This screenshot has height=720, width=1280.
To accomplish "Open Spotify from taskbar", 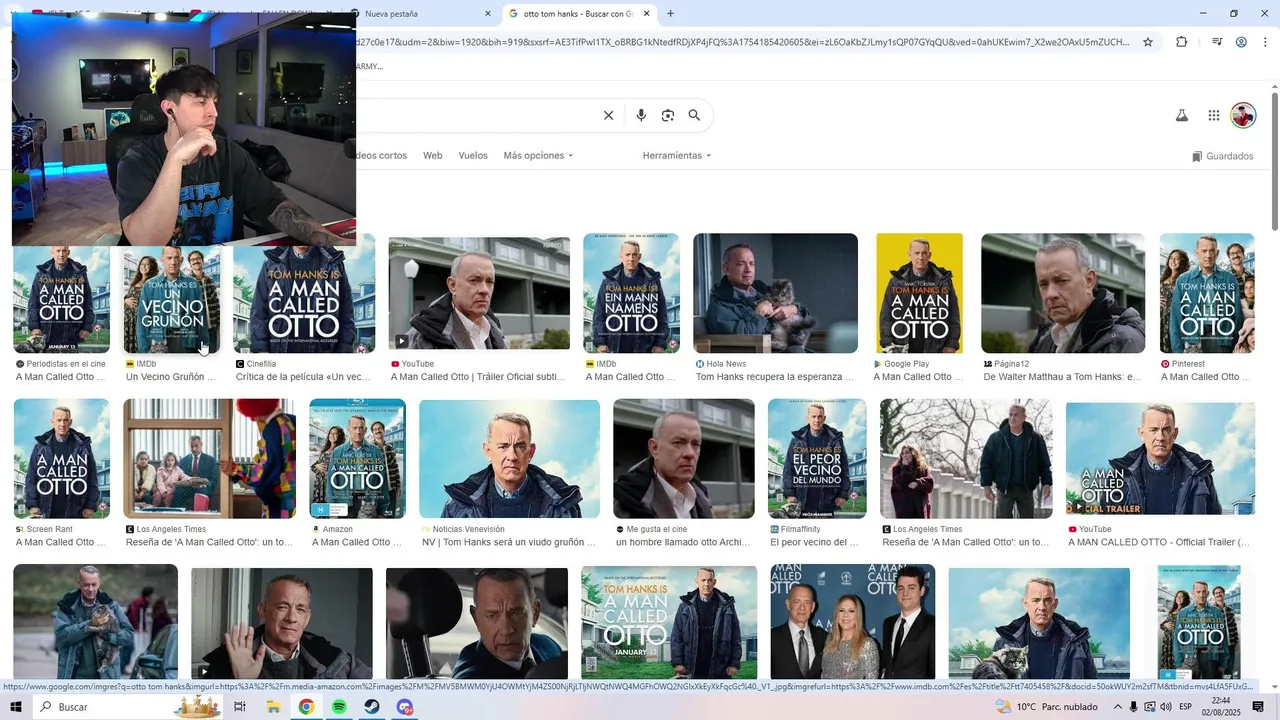I will tap(339, 707).
